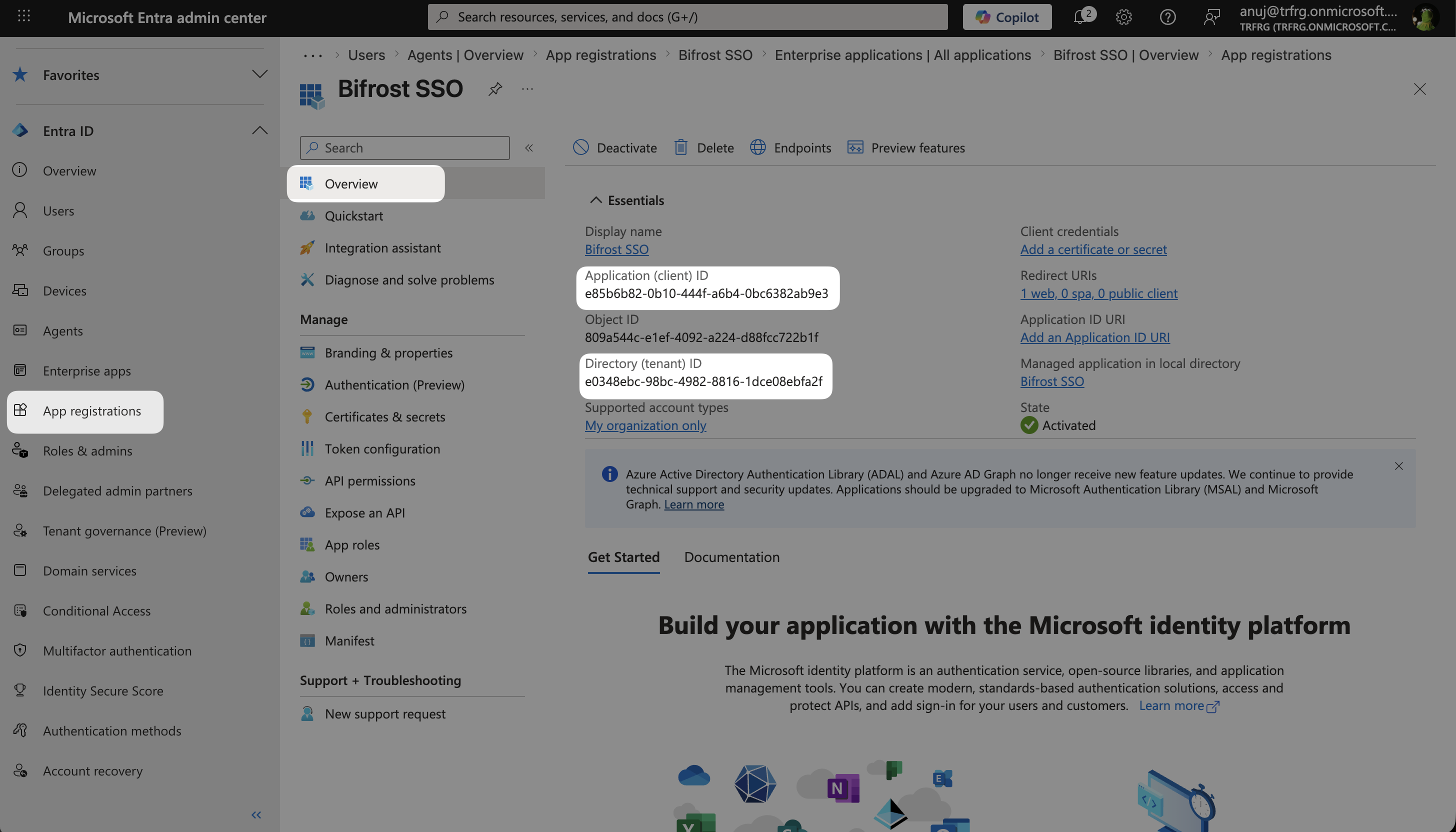Go to Agents | Overview breadcrumb
Image resolution: width=1456 pixels, height=832 pixels.
465,55
